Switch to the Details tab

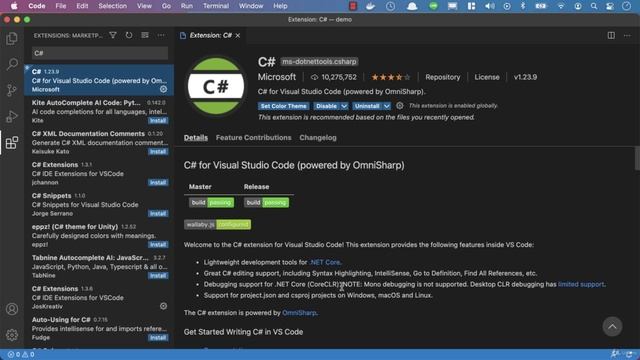[x=196, y=138]
